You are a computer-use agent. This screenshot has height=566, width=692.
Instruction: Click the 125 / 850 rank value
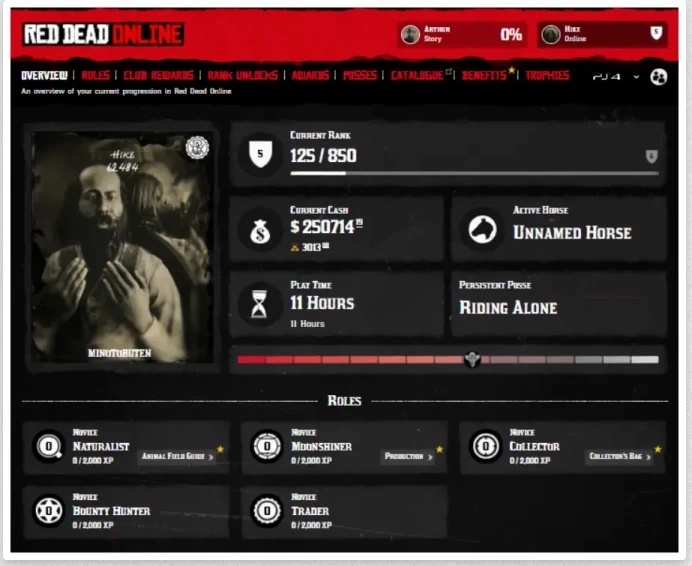point(323,155)
